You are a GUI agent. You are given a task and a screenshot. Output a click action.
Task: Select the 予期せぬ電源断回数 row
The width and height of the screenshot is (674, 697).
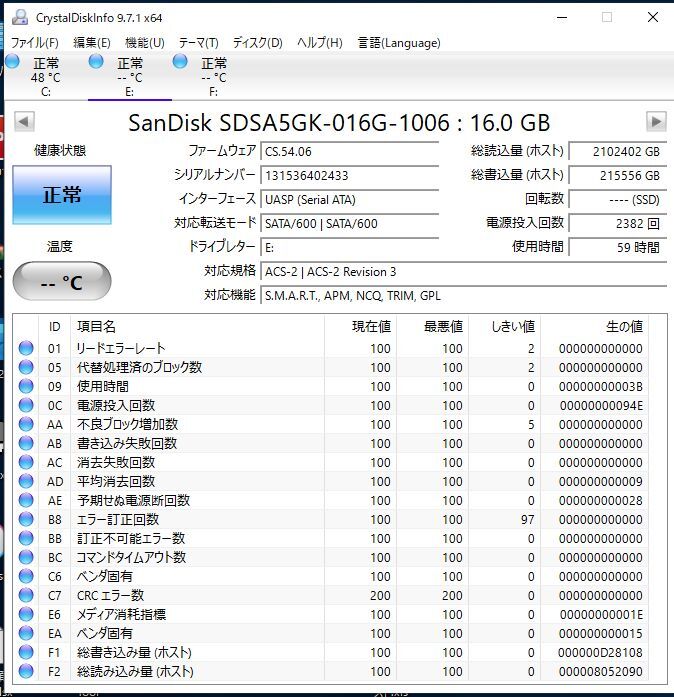click(330, 501)
